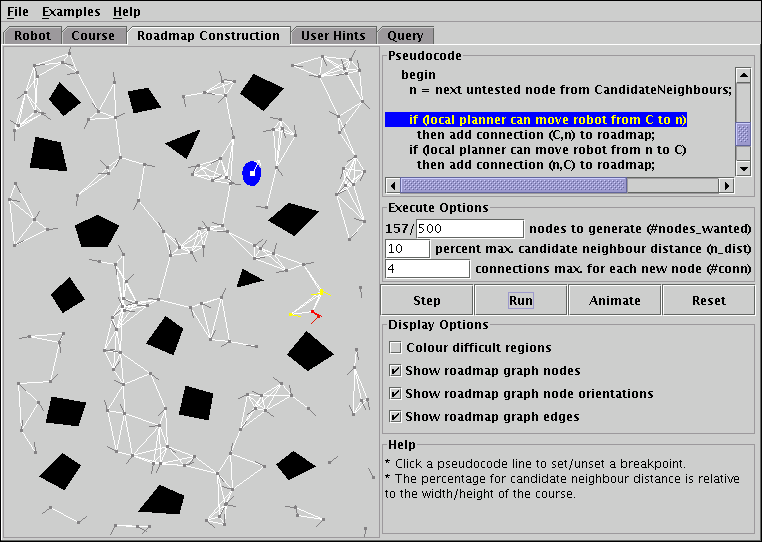
Task: Toggle Show roadmap graph edges checkbox
Action: coord(396,417)
